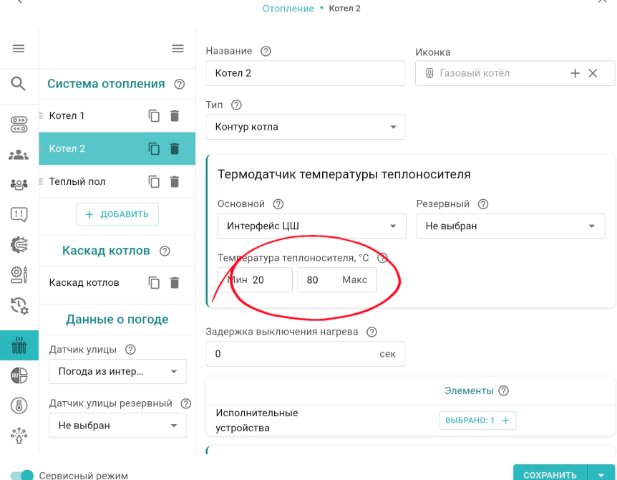The width and height of the screenshot is (617, 480).
Task: Delete Котел 1 with trash icon
Action: 174,116
